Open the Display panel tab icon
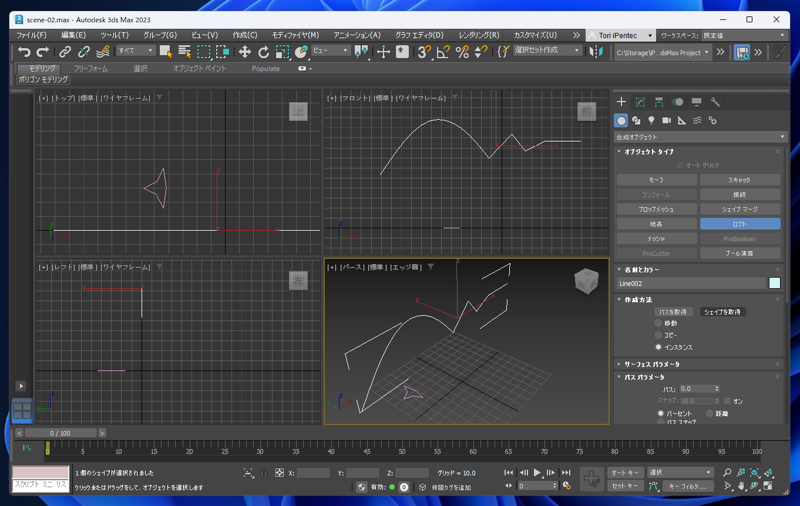Screen dimensions: 800x506 (696, 102)
